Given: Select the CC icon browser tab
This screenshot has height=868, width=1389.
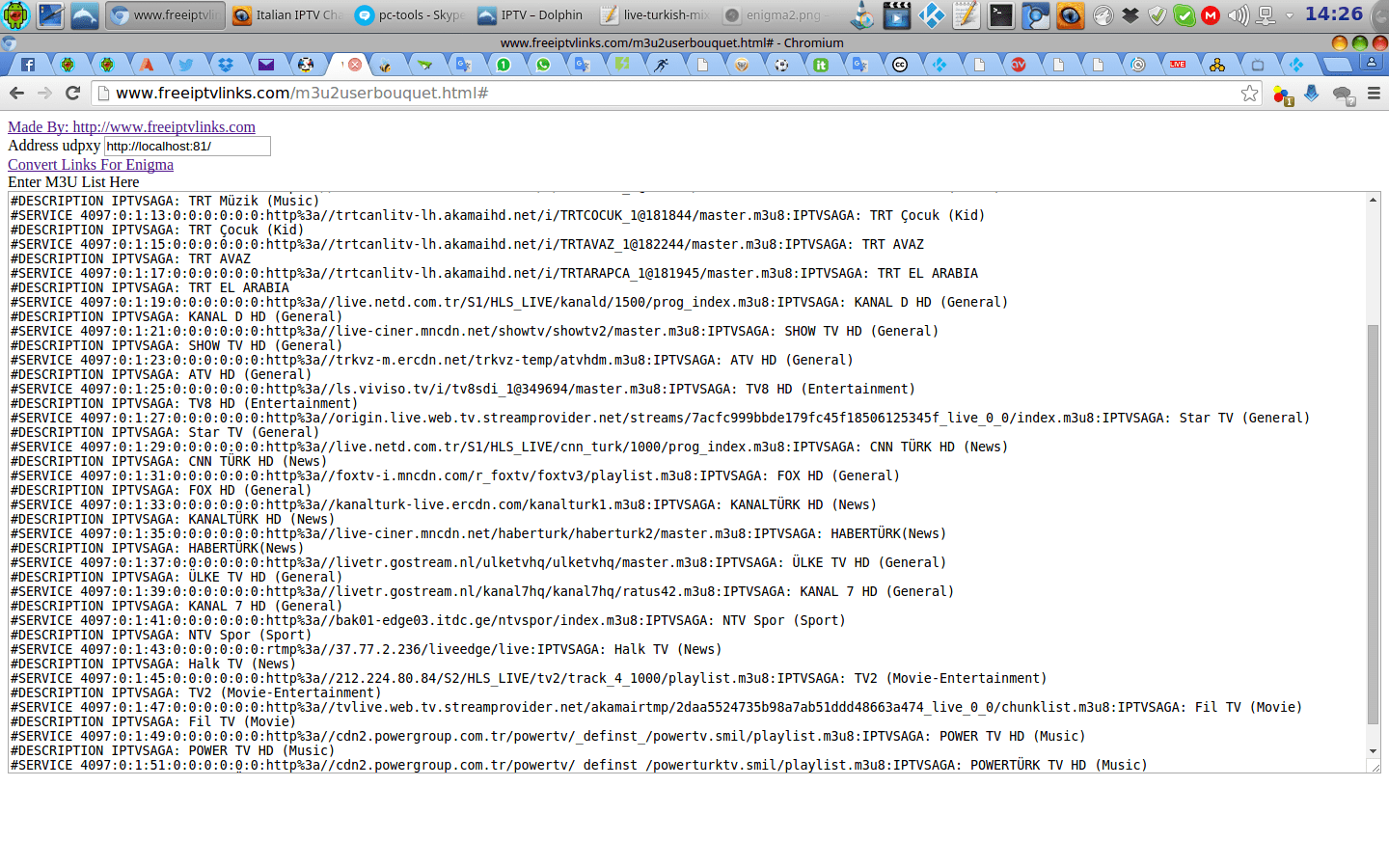Looking at the screenshot, I should [x=900, y=65].
